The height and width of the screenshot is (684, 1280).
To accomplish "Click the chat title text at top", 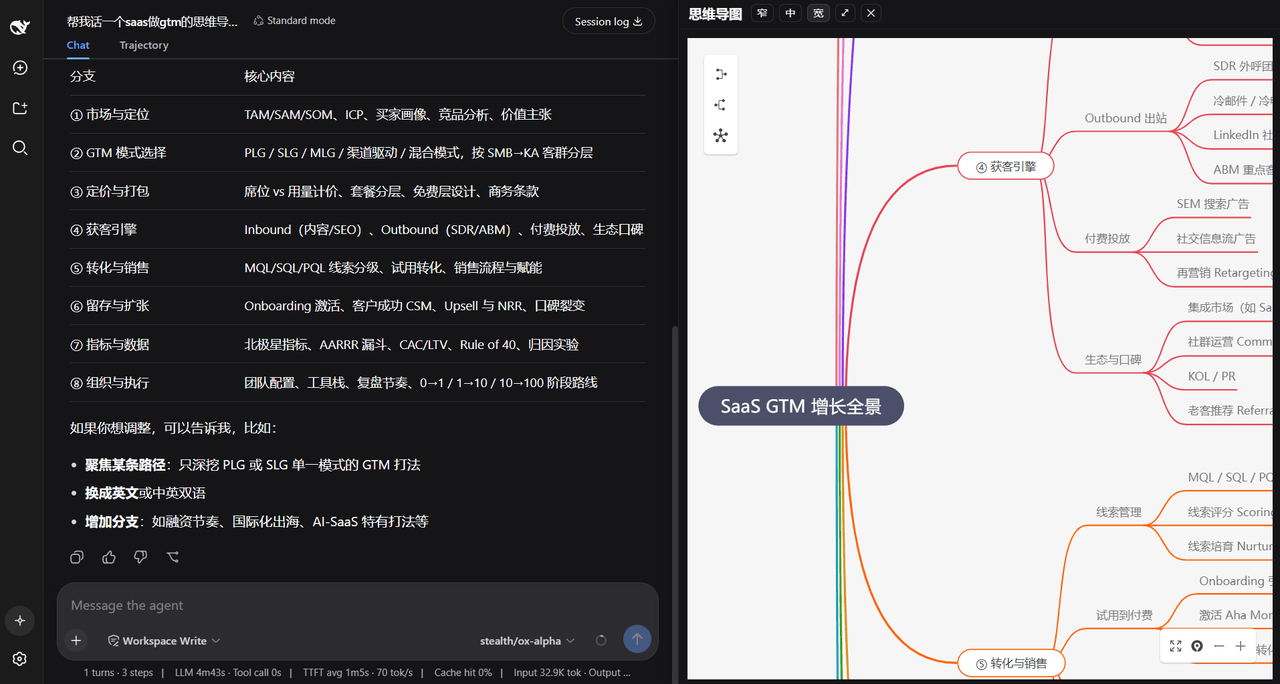I will (x=152, y=21).
